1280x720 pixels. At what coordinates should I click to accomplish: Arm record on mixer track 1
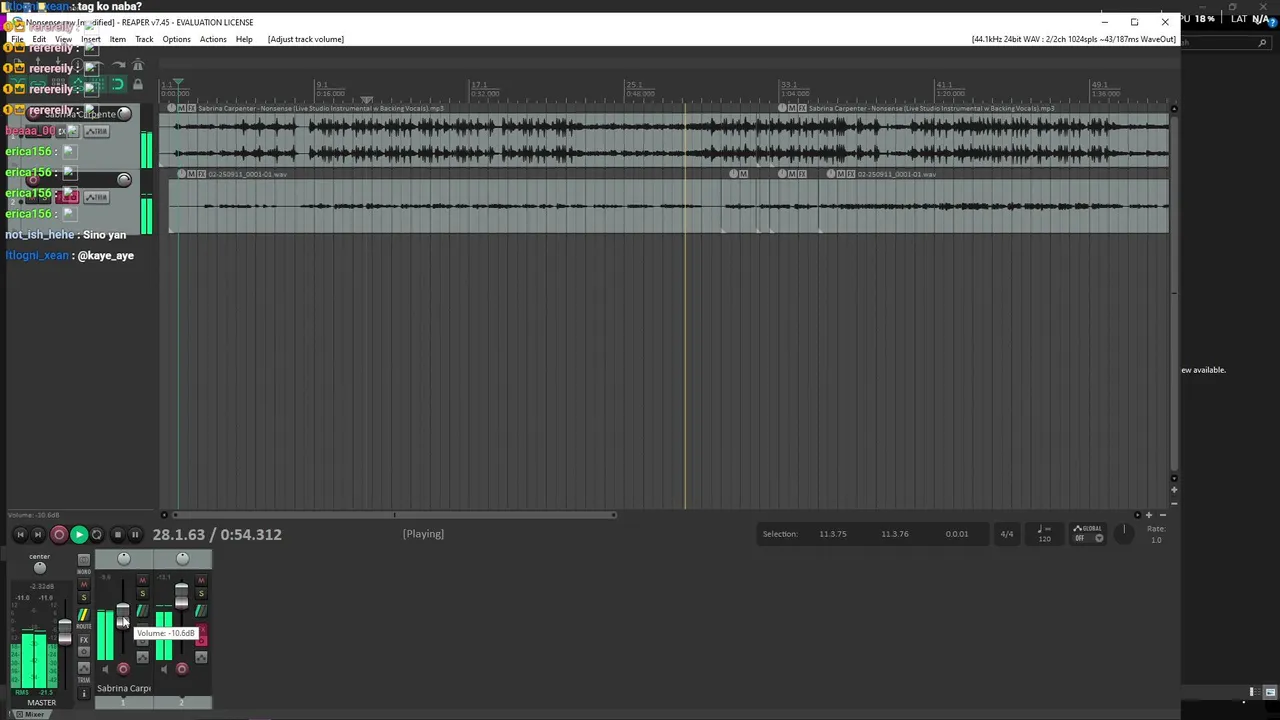pyautogui.click(x=123, y=669)
